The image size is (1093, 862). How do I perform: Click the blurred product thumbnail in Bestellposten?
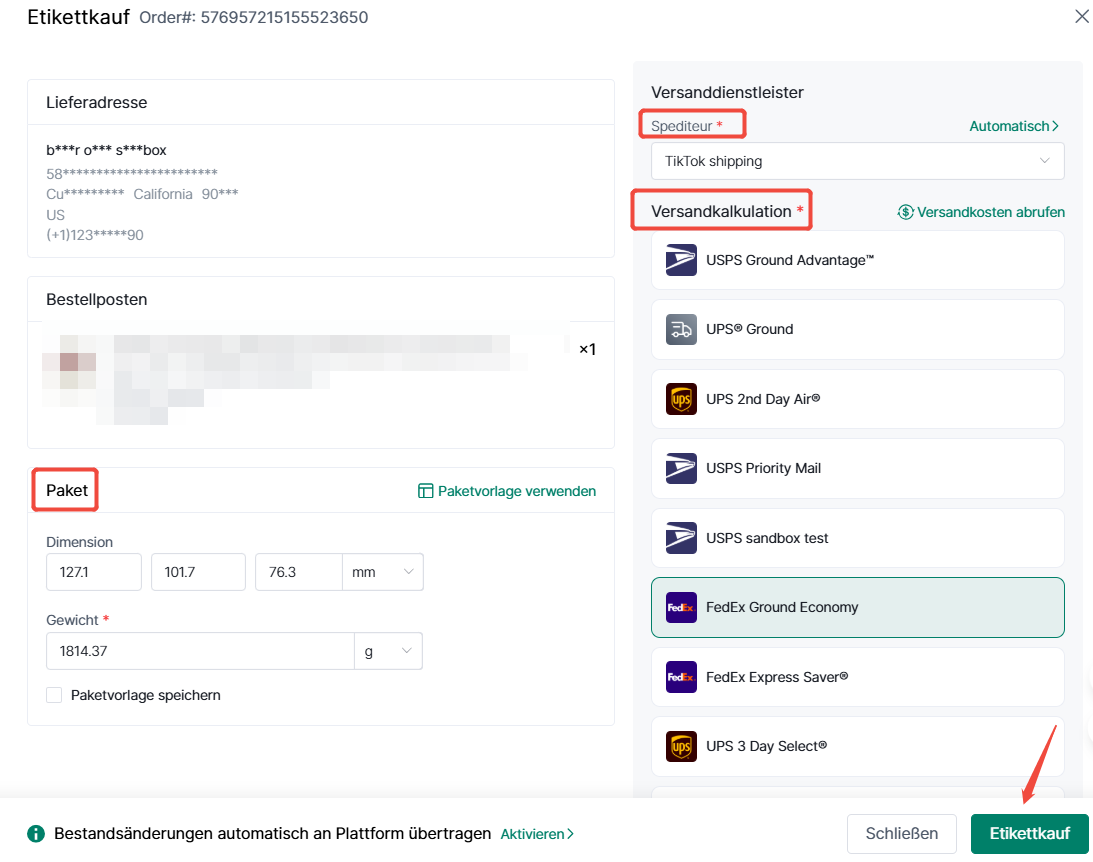(x=69, y=371)
